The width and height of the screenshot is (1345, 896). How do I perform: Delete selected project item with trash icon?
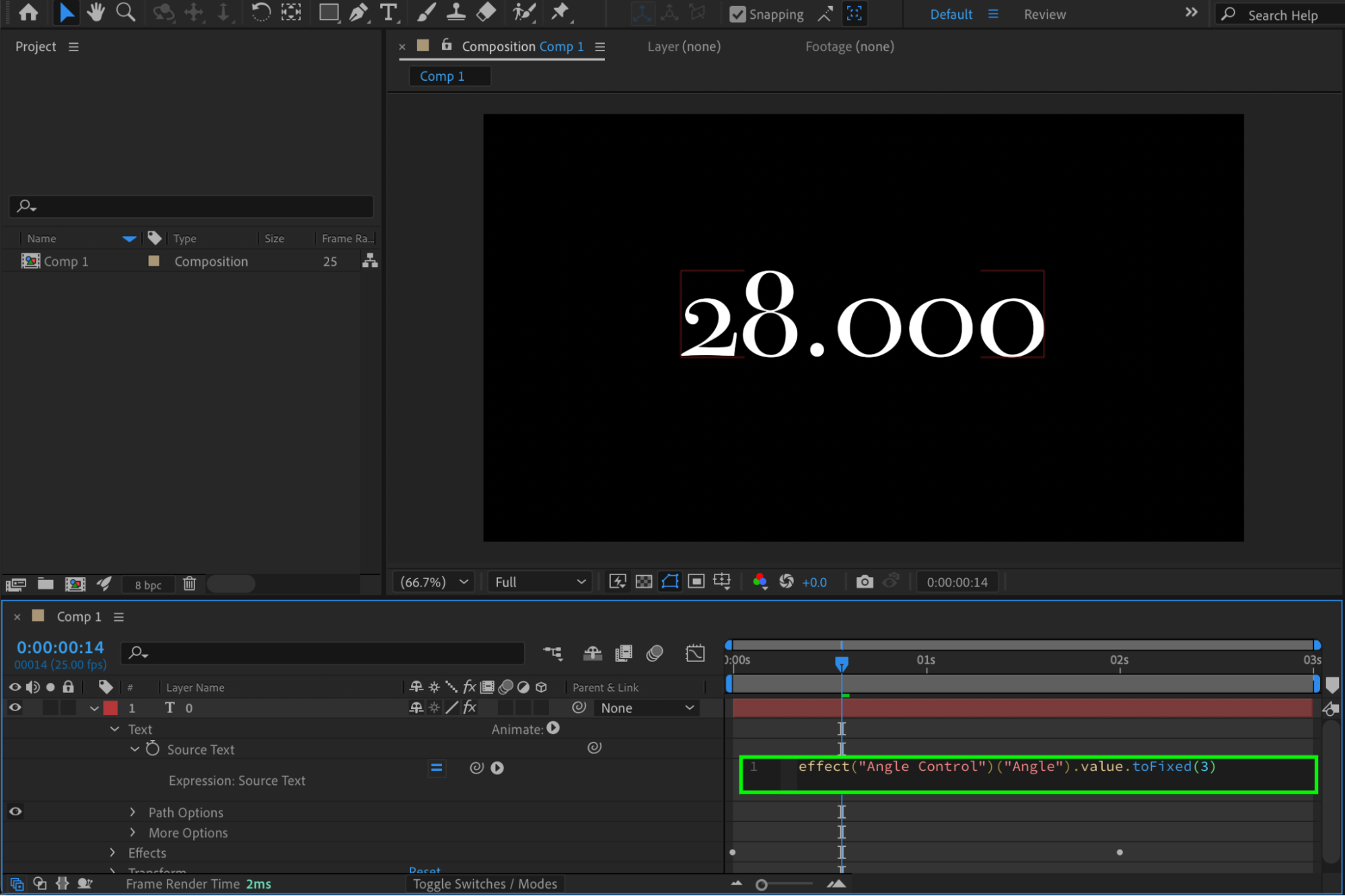[x=190, y=584]
